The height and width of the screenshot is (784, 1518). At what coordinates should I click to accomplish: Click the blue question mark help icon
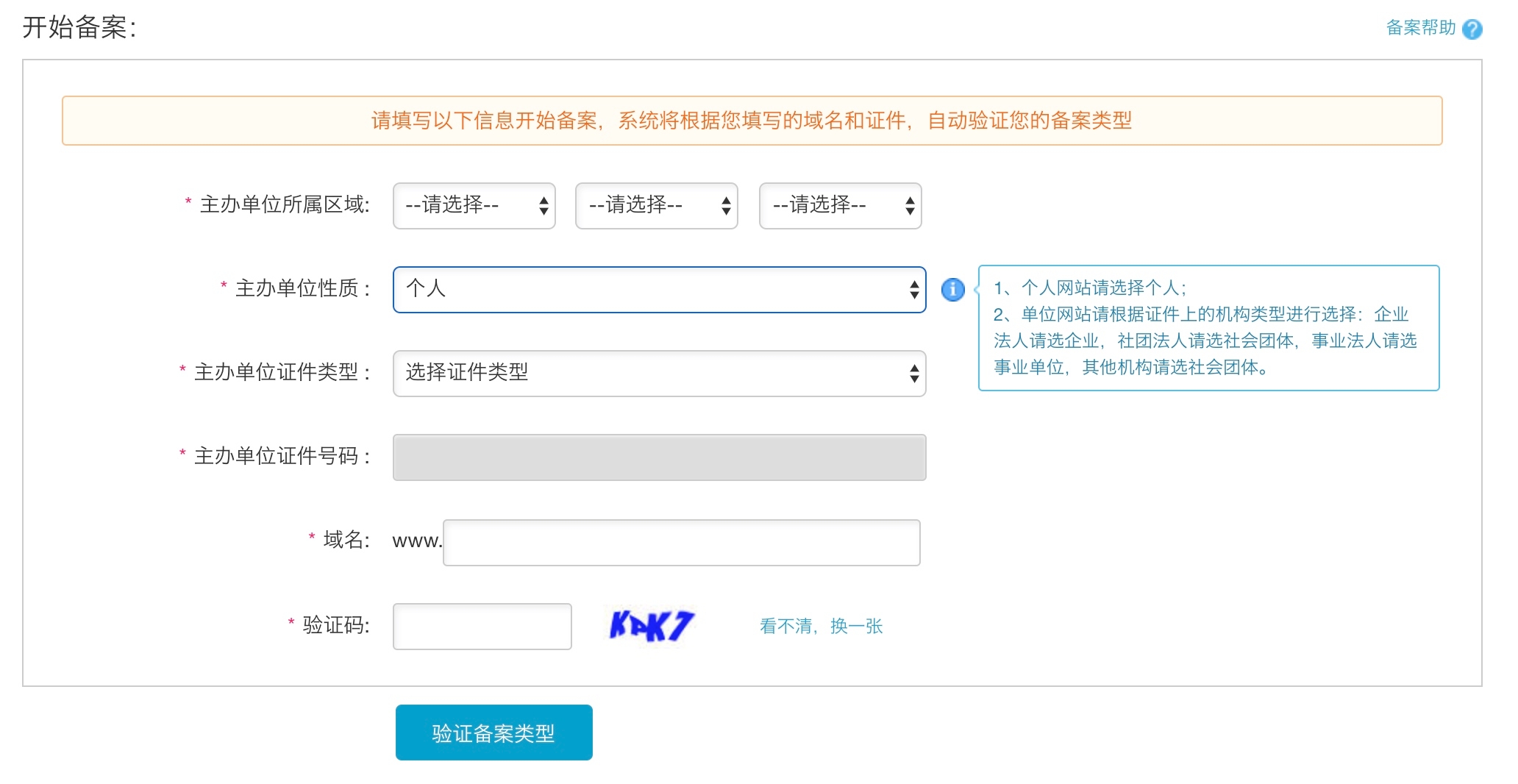pyautogui.click(x=1472, y=29)
